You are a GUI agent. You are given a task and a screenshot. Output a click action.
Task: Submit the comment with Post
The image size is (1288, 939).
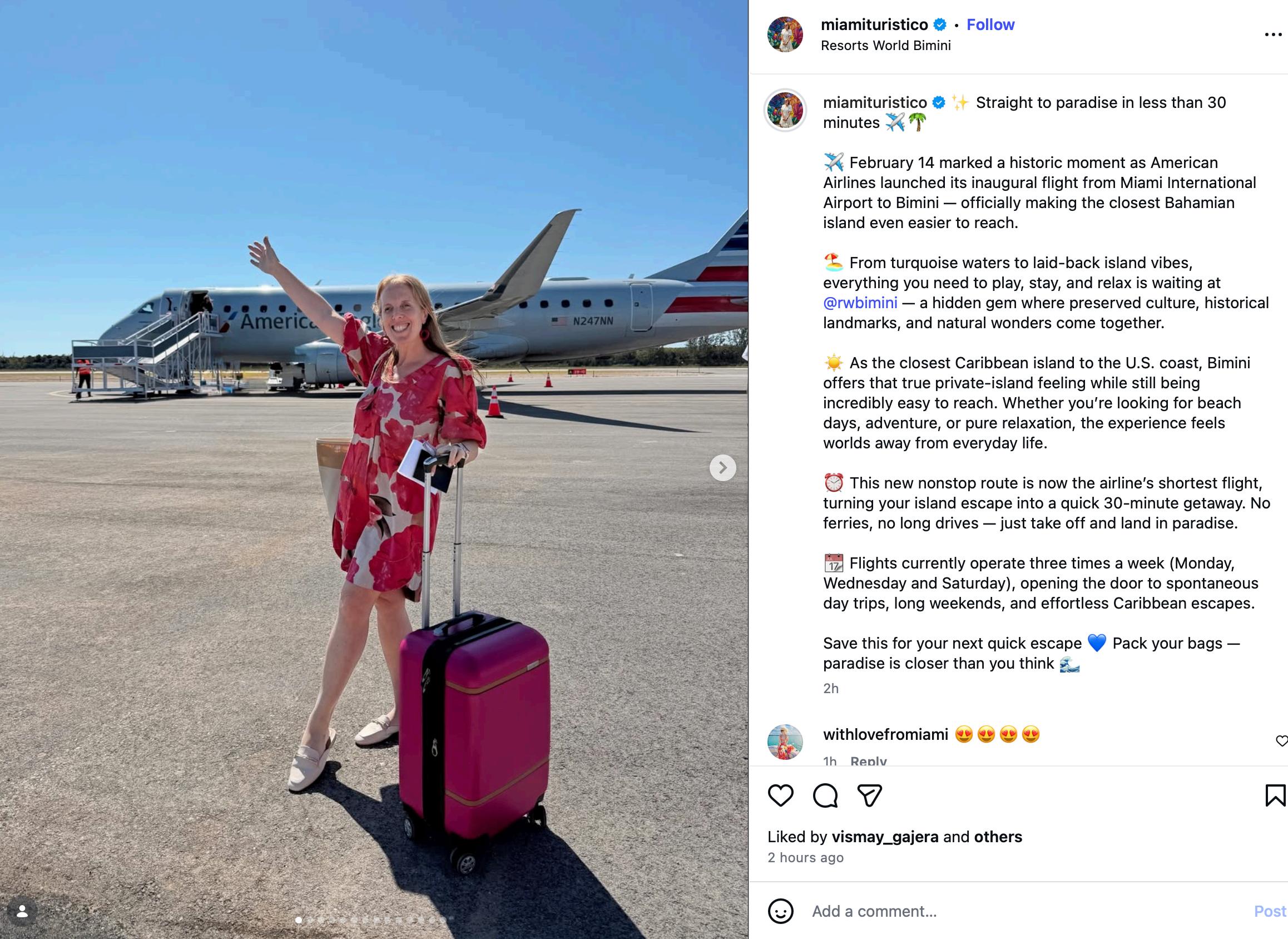tap(1270, 911)
